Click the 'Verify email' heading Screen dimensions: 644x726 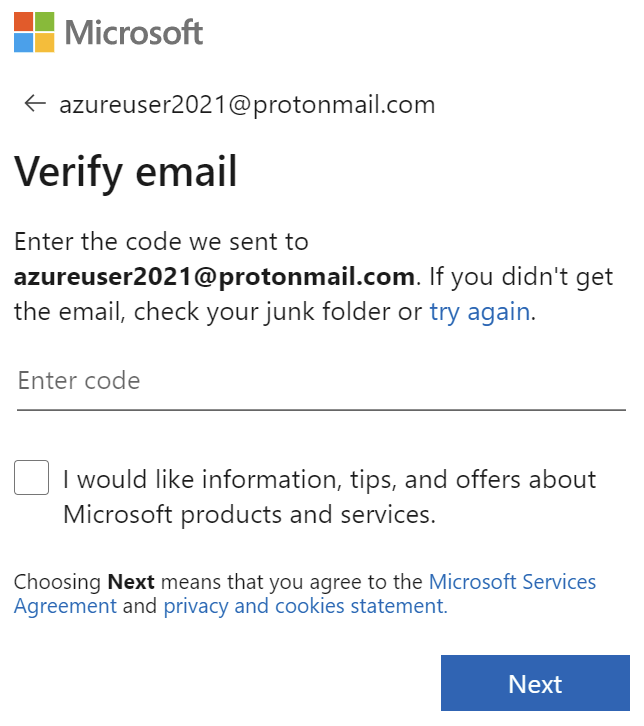[125, 172]
